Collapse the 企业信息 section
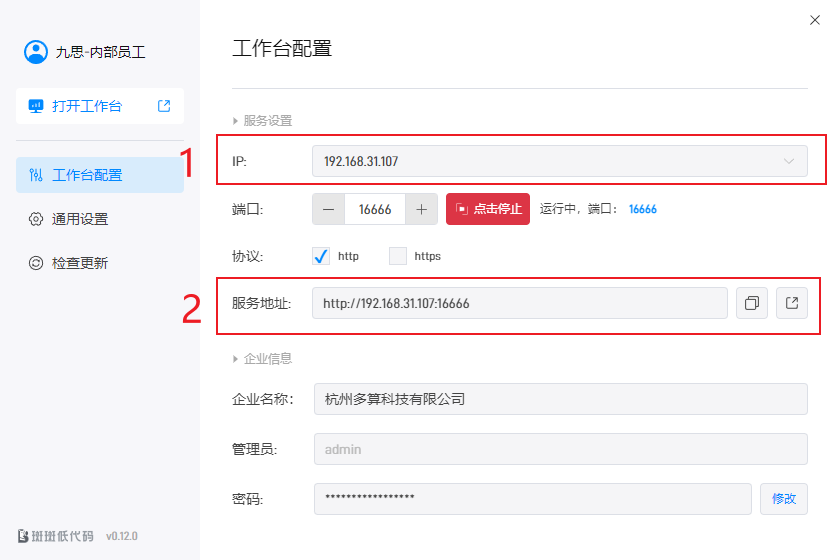Image resolution: width=840 pixels, height=560 pixels. click(x=237, y=358)
